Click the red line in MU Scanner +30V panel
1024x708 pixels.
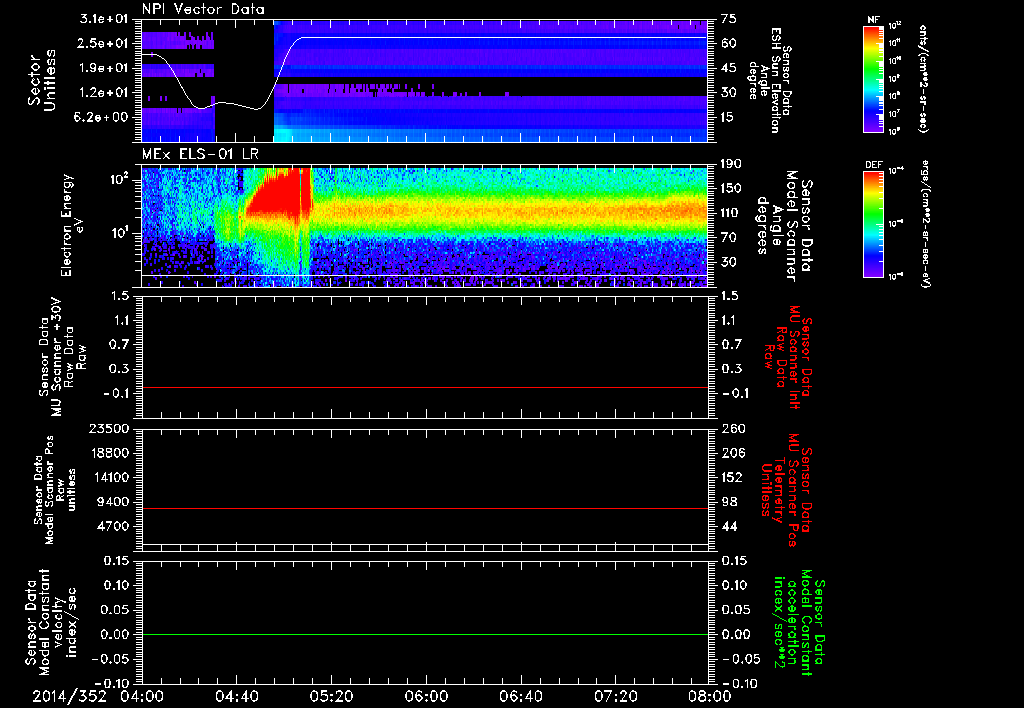tap(424, 387)
